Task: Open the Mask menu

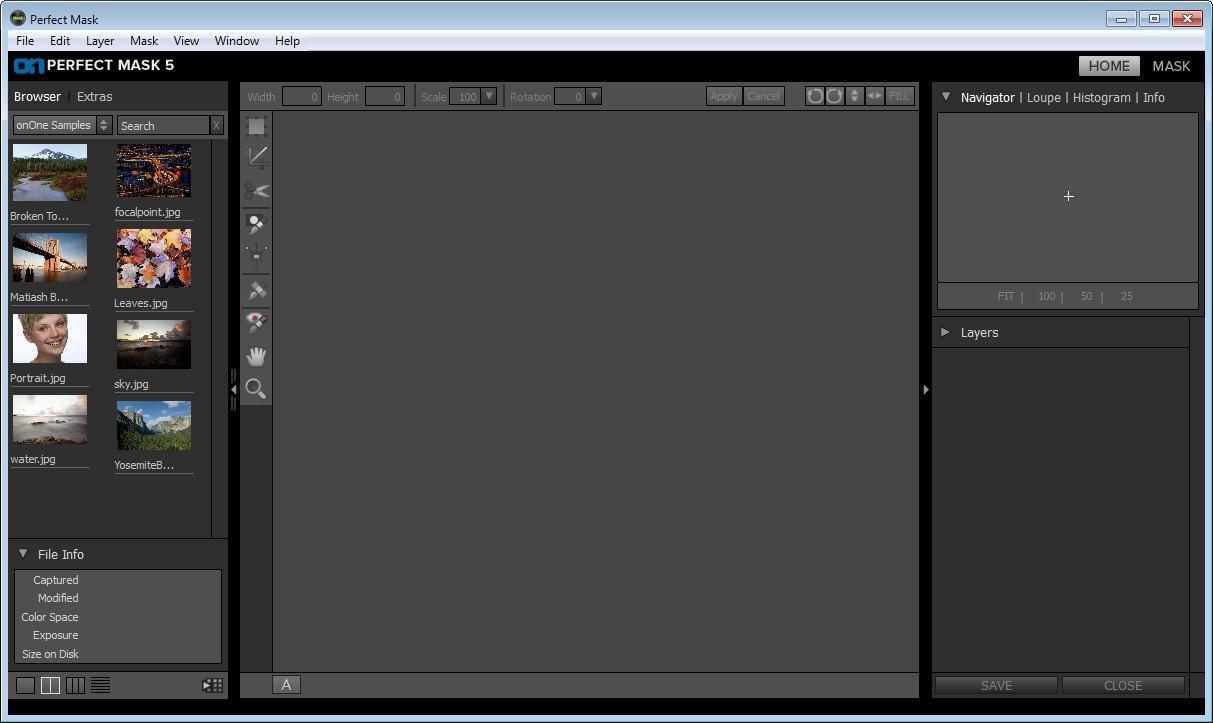Action: 144,41
